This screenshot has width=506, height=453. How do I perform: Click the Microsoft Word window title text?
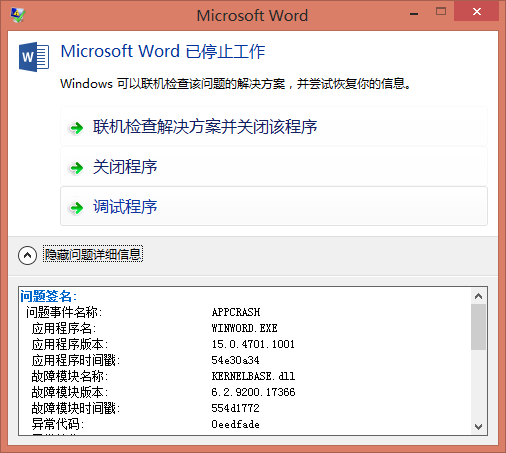pyautogui.click(x=252, y=16)
